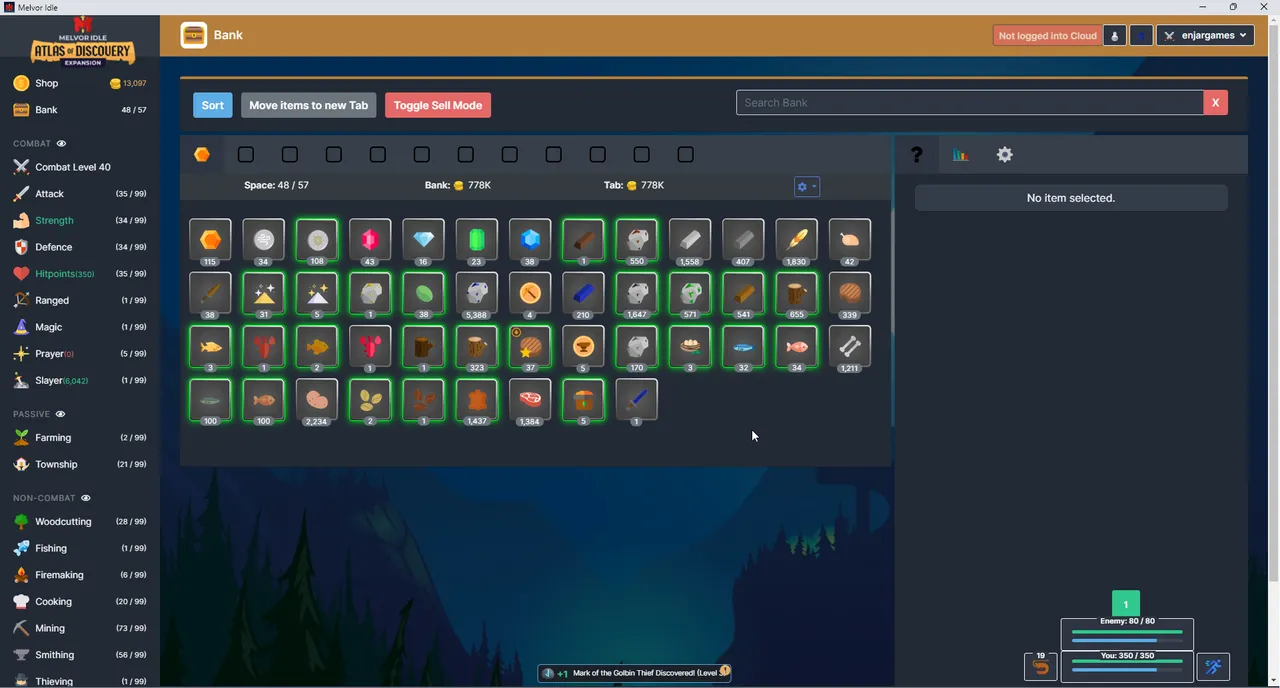Screen dimensions: 1280x688
Task: Click the Search Bank input field
Action: coord(970,102)
